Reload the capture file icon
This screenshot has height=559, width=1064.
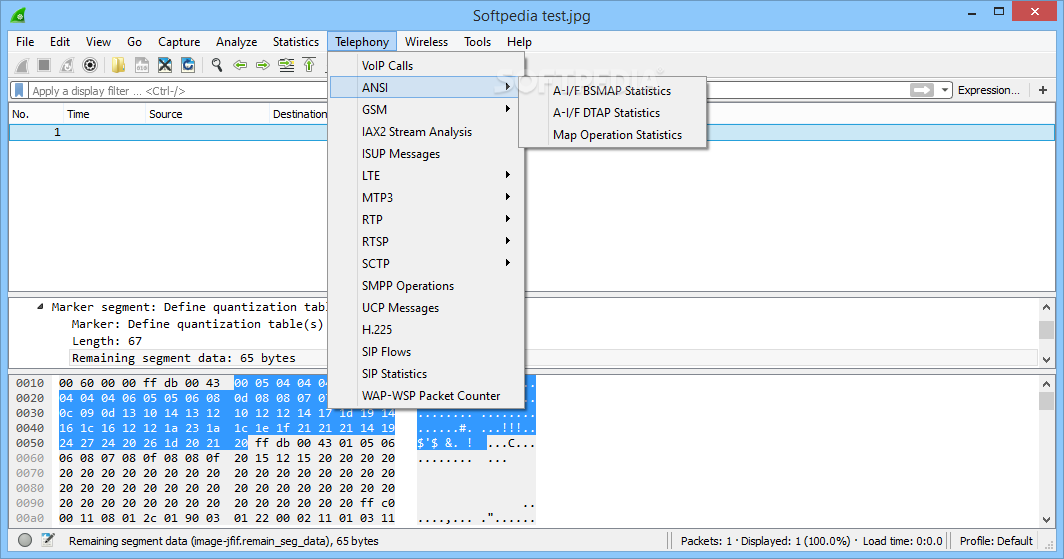[188, 65]
